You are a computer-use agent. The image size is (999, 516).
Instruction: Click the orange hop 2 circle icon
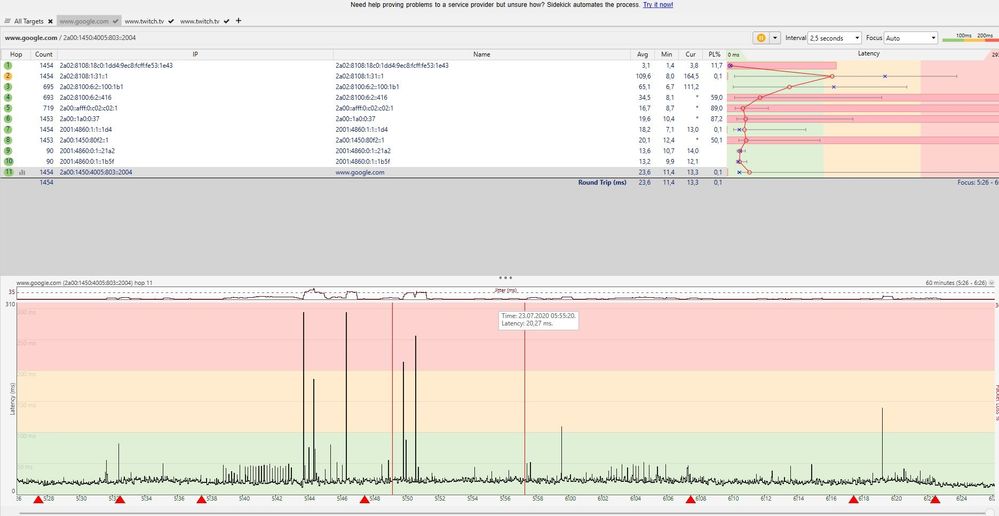[x=8, y=76]
